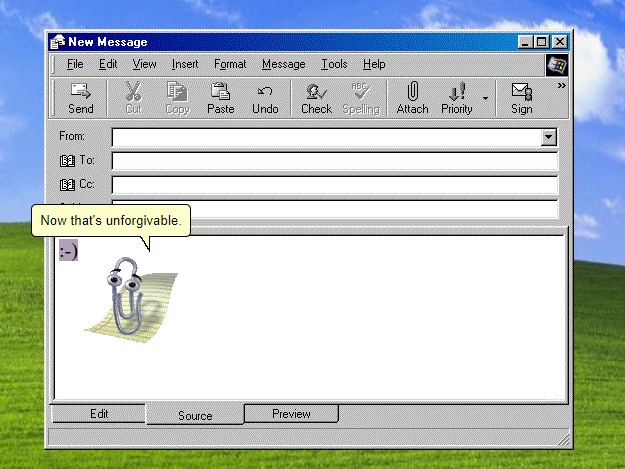Click the highlighted :-) smiley text
Screen dimensions: 625x469
(69, 251)
